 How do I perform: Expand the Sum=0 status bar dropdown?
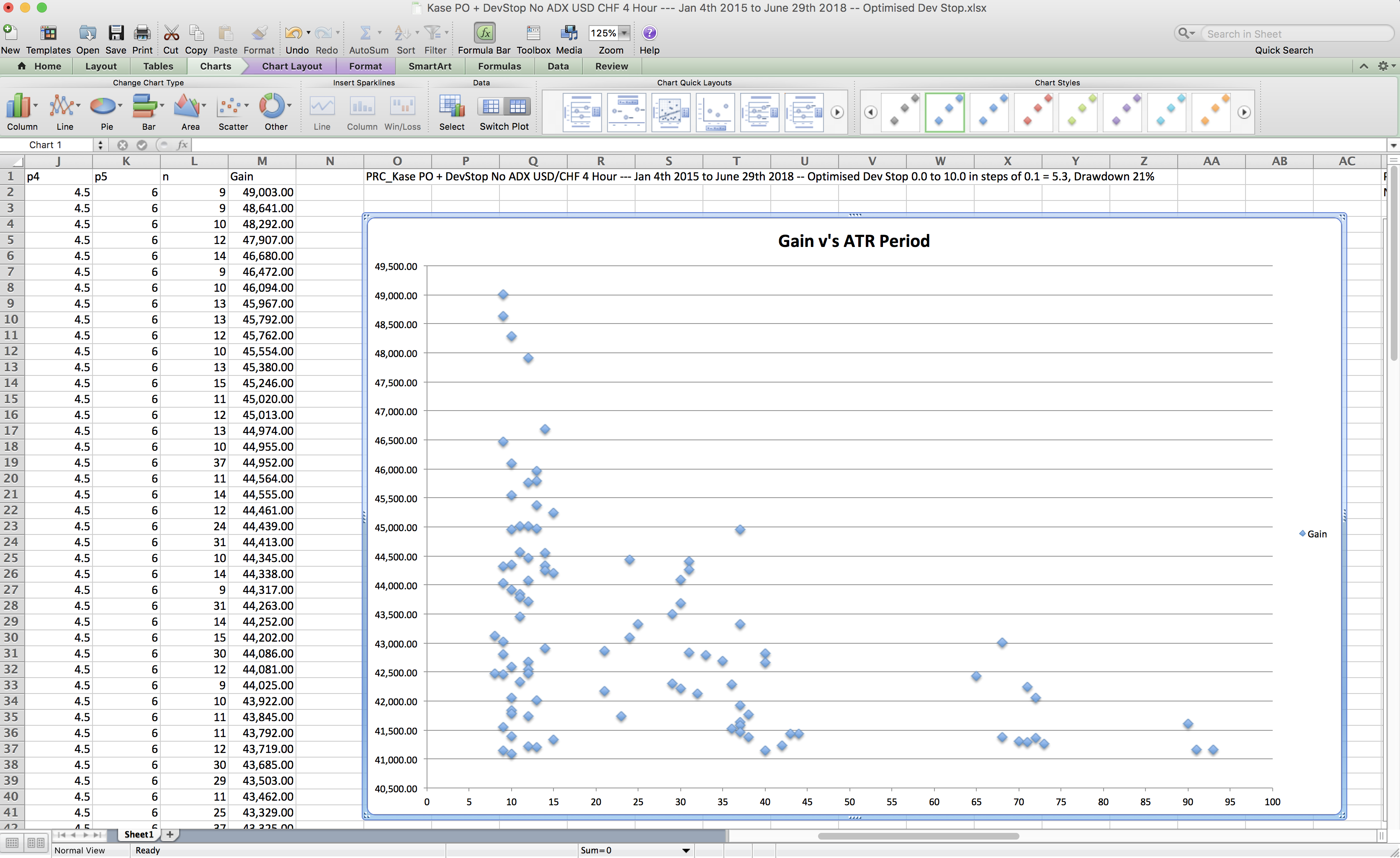[686, 850]
